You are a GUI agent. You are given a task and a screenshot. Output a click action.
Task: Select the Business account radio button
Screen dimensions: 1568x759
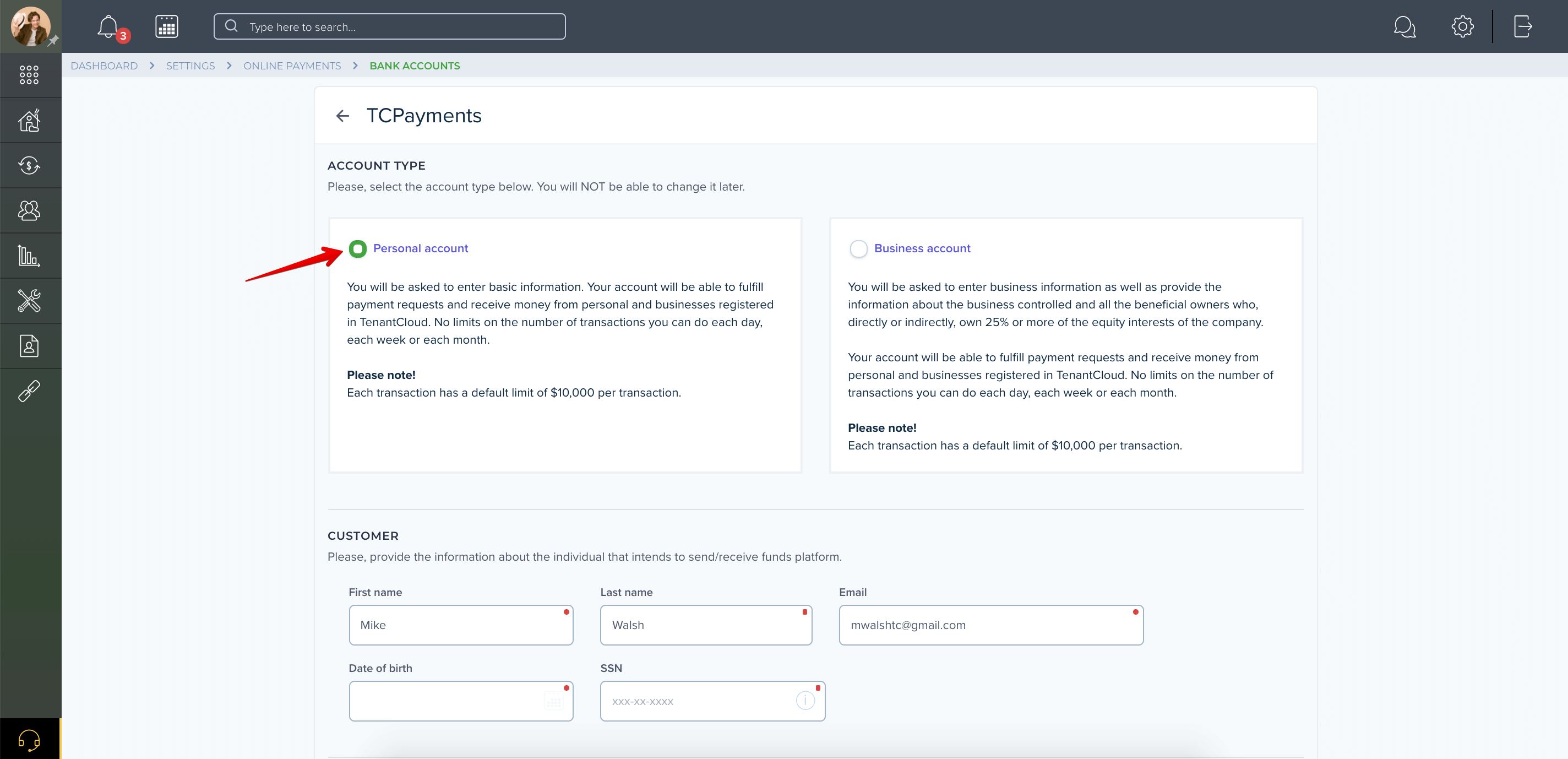[858, 248]
